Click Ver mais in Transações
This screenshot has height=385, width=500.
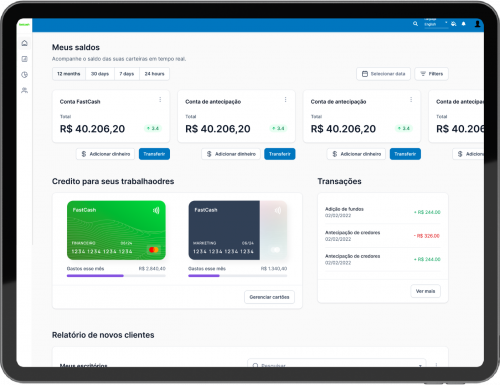425,291
